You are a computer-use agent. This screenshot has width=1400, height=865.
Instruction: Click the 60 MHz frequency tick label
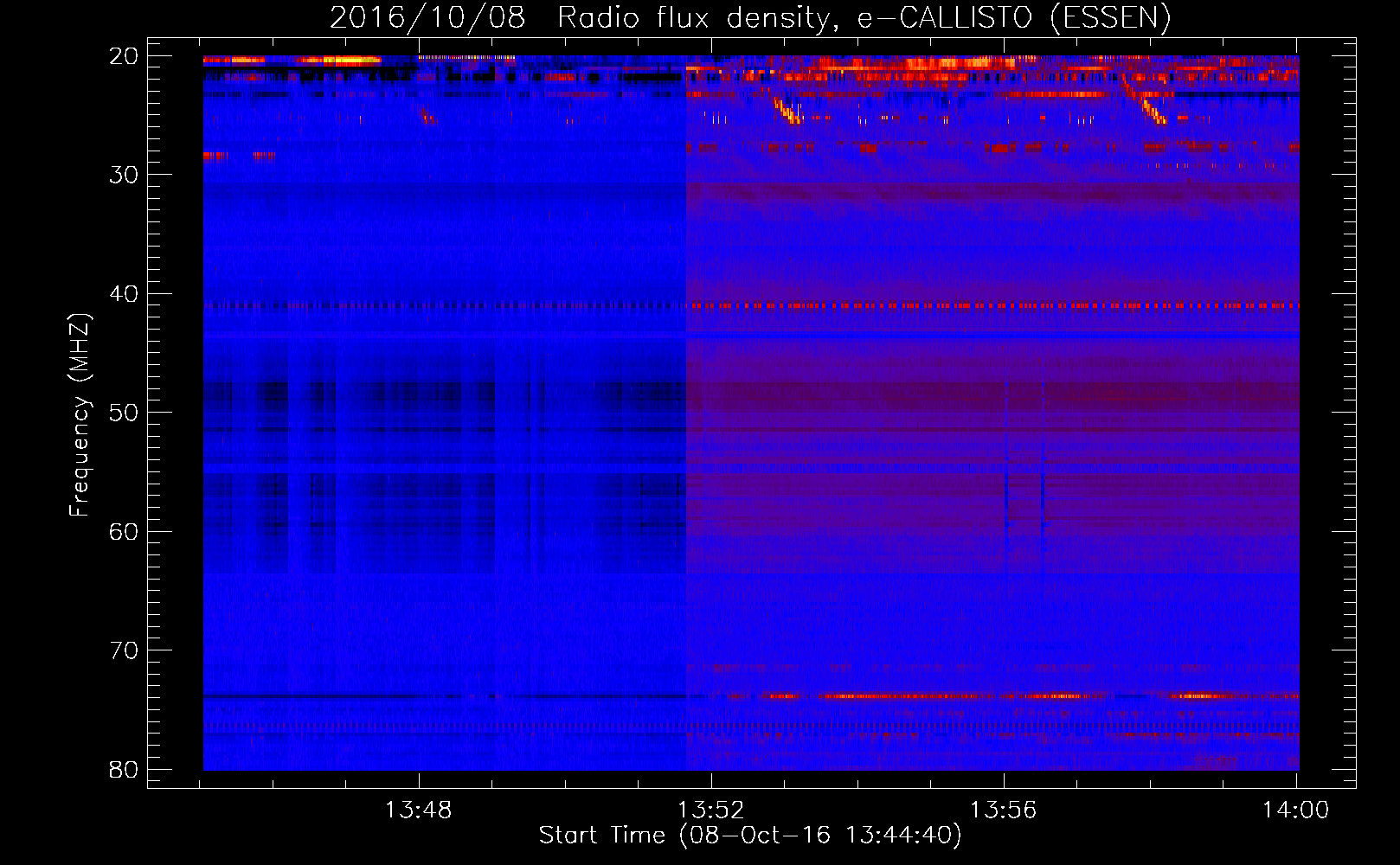coord(124,531)
